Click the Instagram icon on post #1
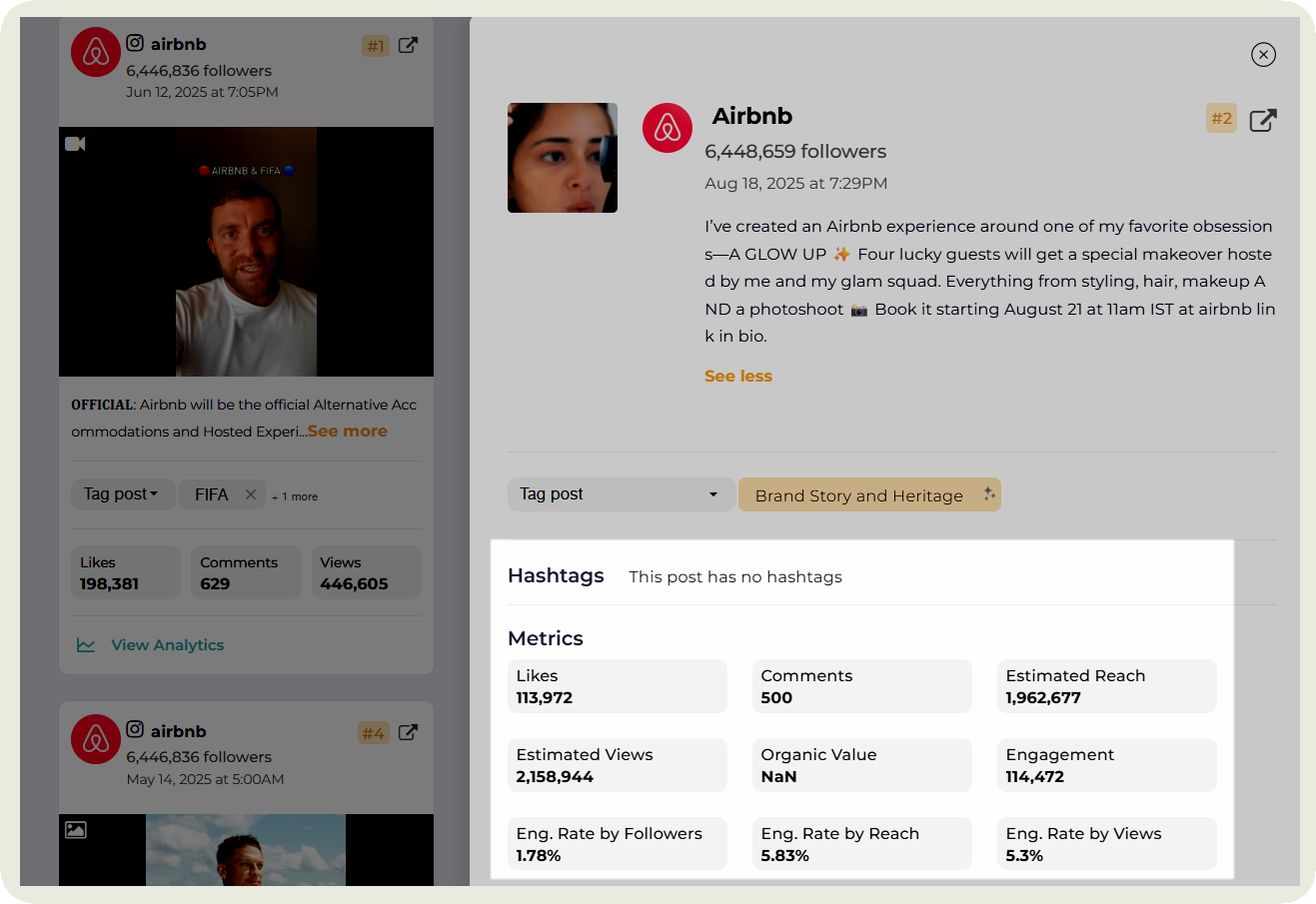The image size is (1316, 904). tap(135, 43)
